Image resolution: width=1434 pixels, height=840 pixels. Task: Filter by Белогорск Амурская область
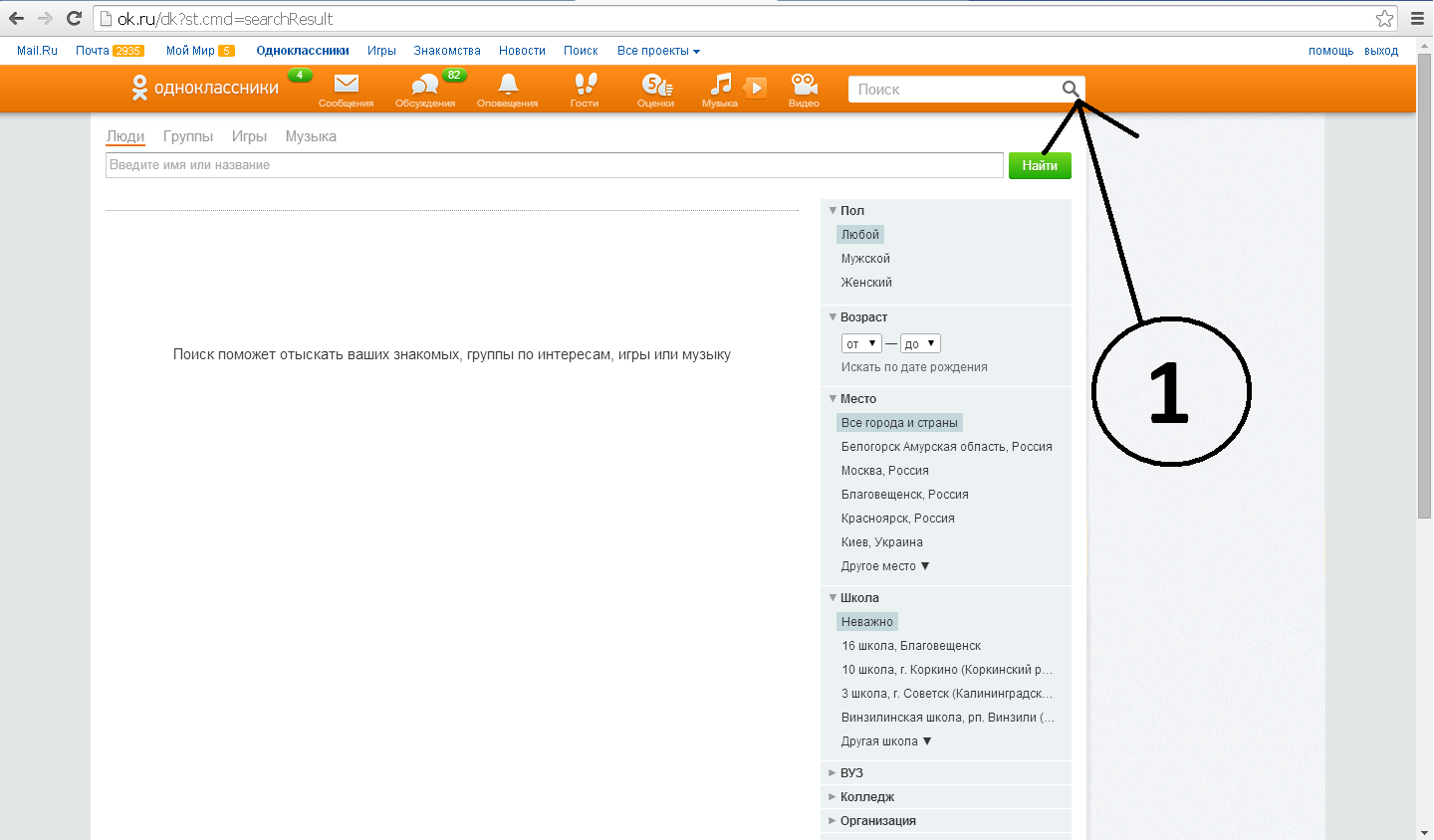(947, 447)
